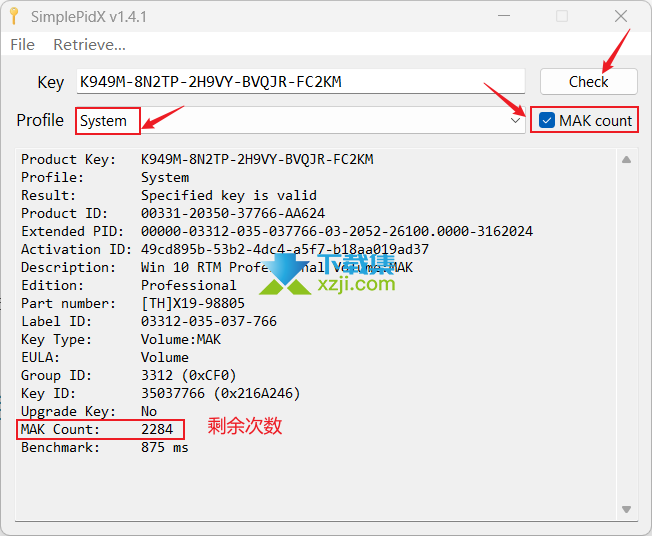The image size is (652, 536).
Task: Click the MAK Count value 2284
Action: pos(157,429)
